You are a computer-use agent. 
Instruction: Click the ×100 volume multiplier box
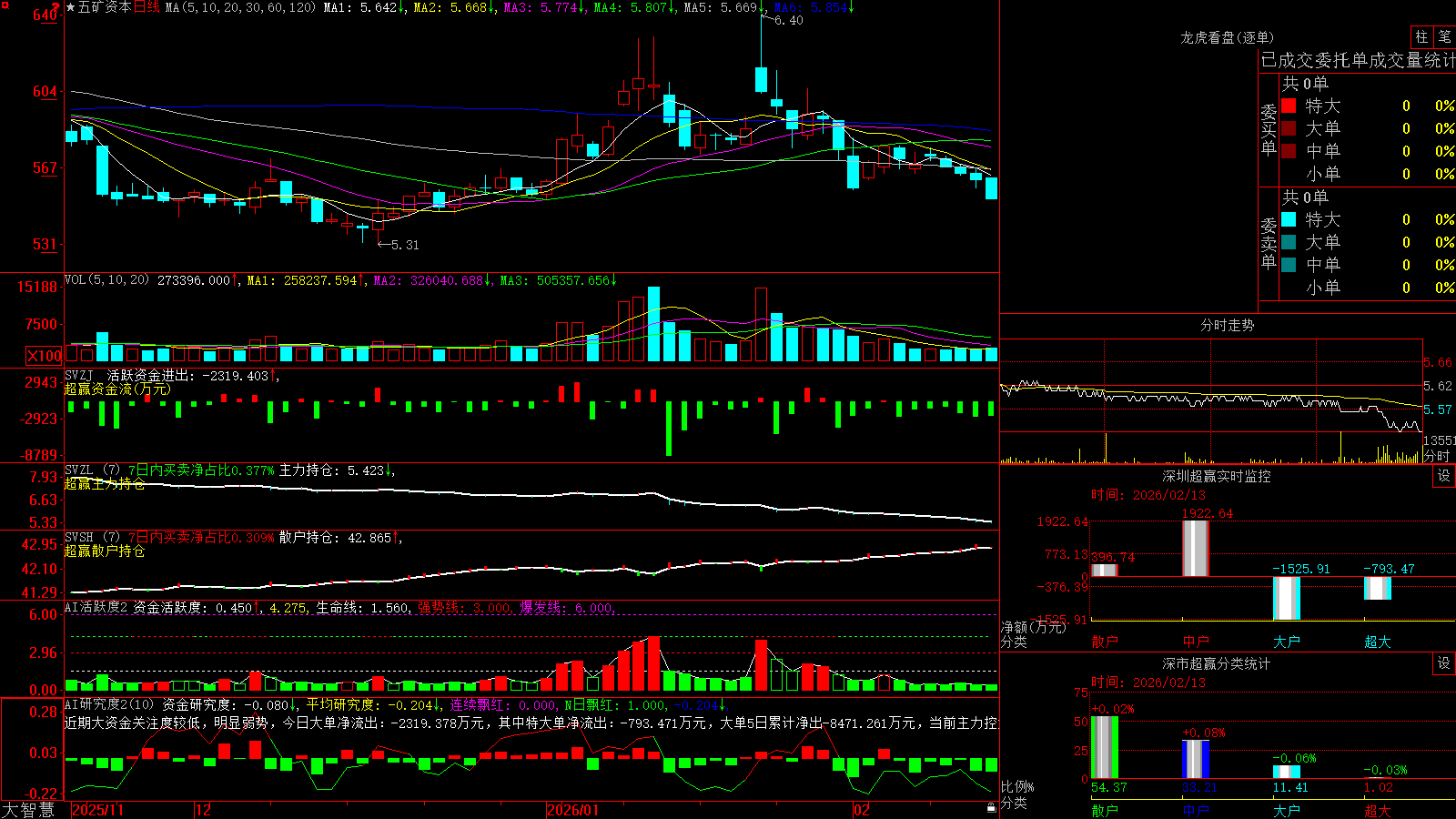point(45,356)
